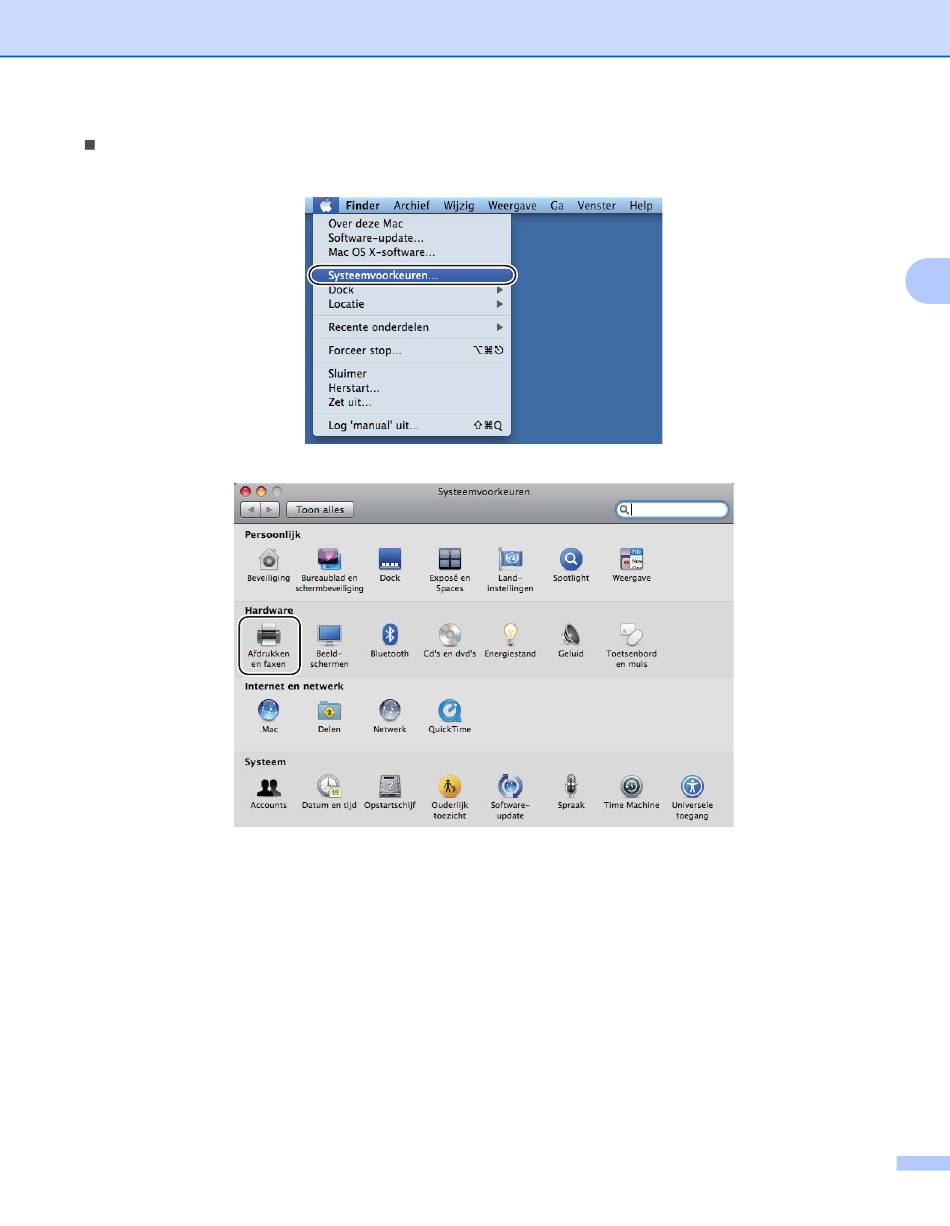Viewport: 950px width, 1226px height.
Task: Open Bluetooth preferences icon
Action: coord(389,641)
